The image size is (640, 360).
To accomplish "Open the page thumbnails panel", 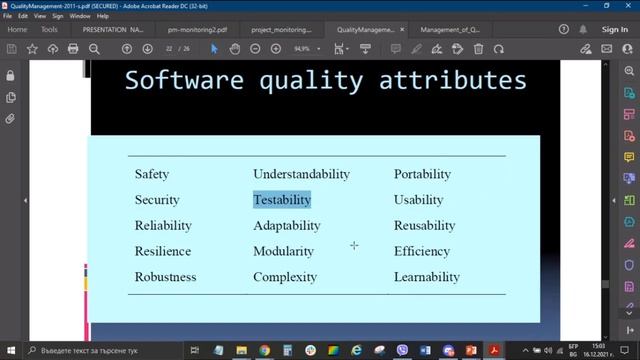I will pyautogui.click(x=11, y=97).
